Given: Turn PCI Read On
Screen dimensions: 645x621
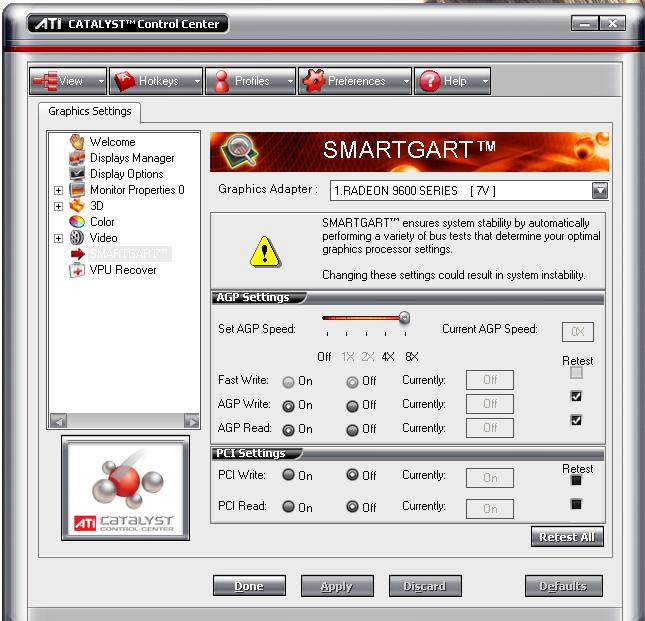Looking at the screenshot, I should 288,506.
